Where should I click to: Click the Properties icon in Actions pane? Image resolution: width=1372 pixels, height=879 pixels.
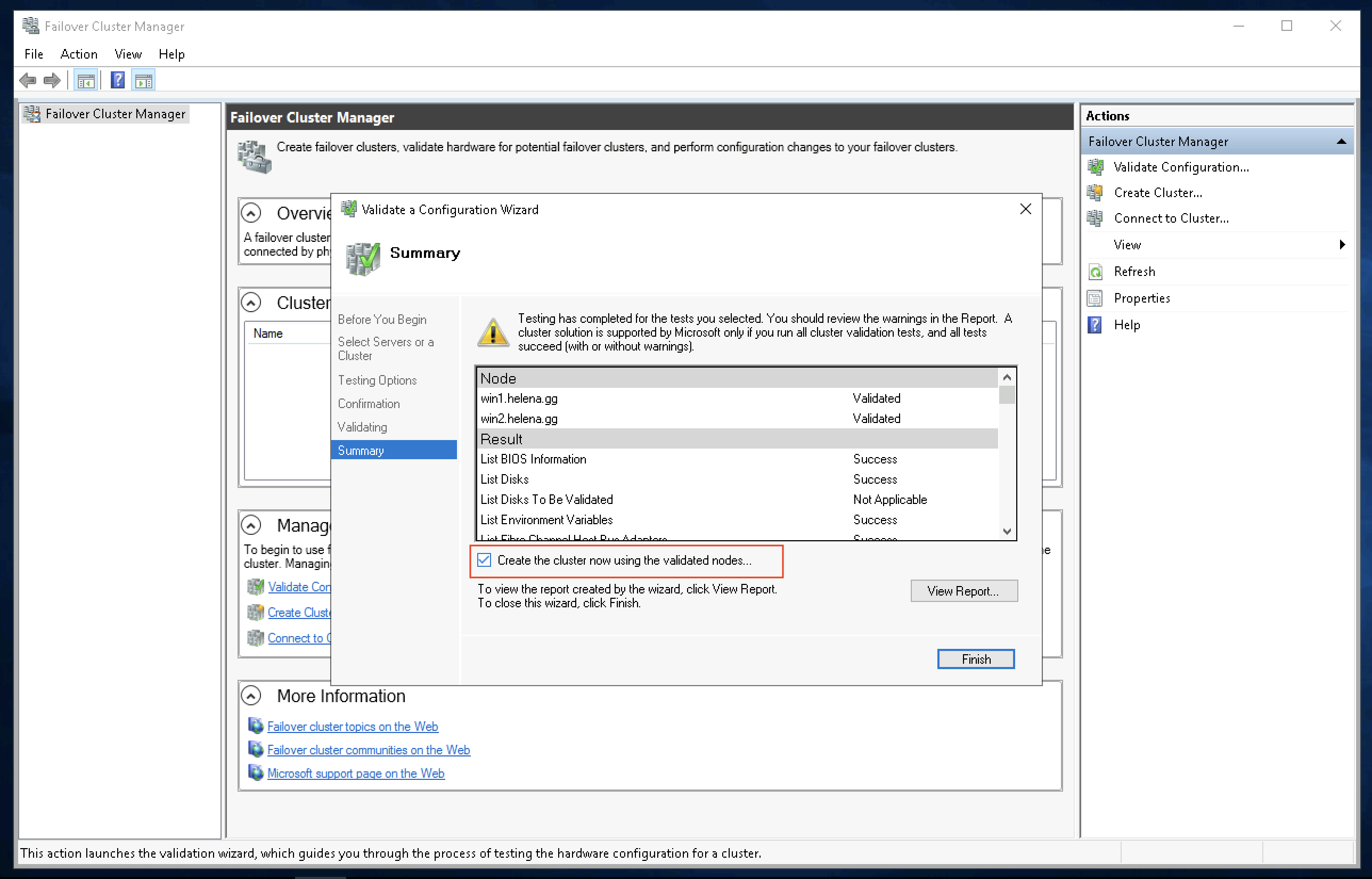point(1096,298)
